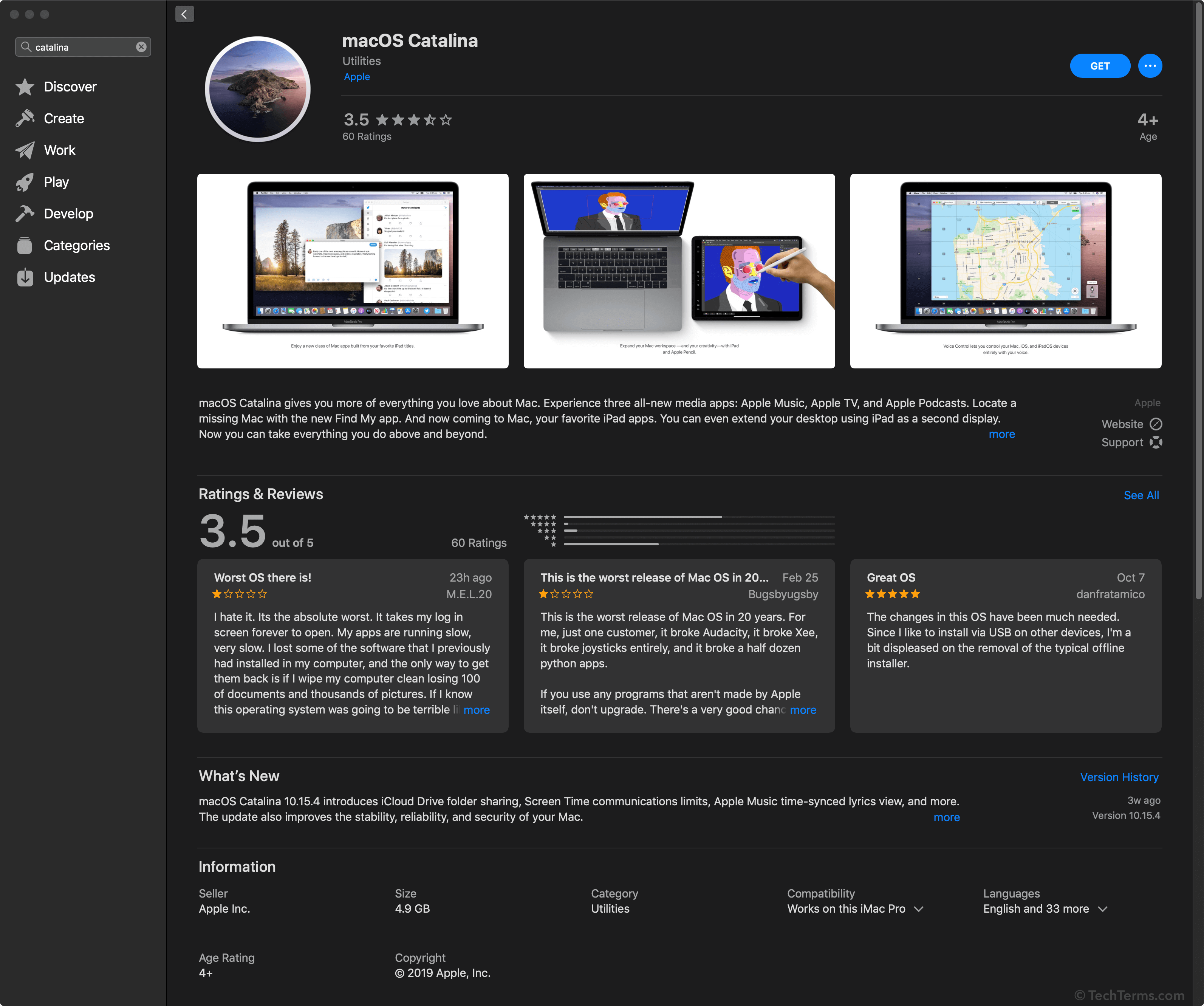Click the search magnifier icon
This screenshot has height=1006, width=1204.
26,46
